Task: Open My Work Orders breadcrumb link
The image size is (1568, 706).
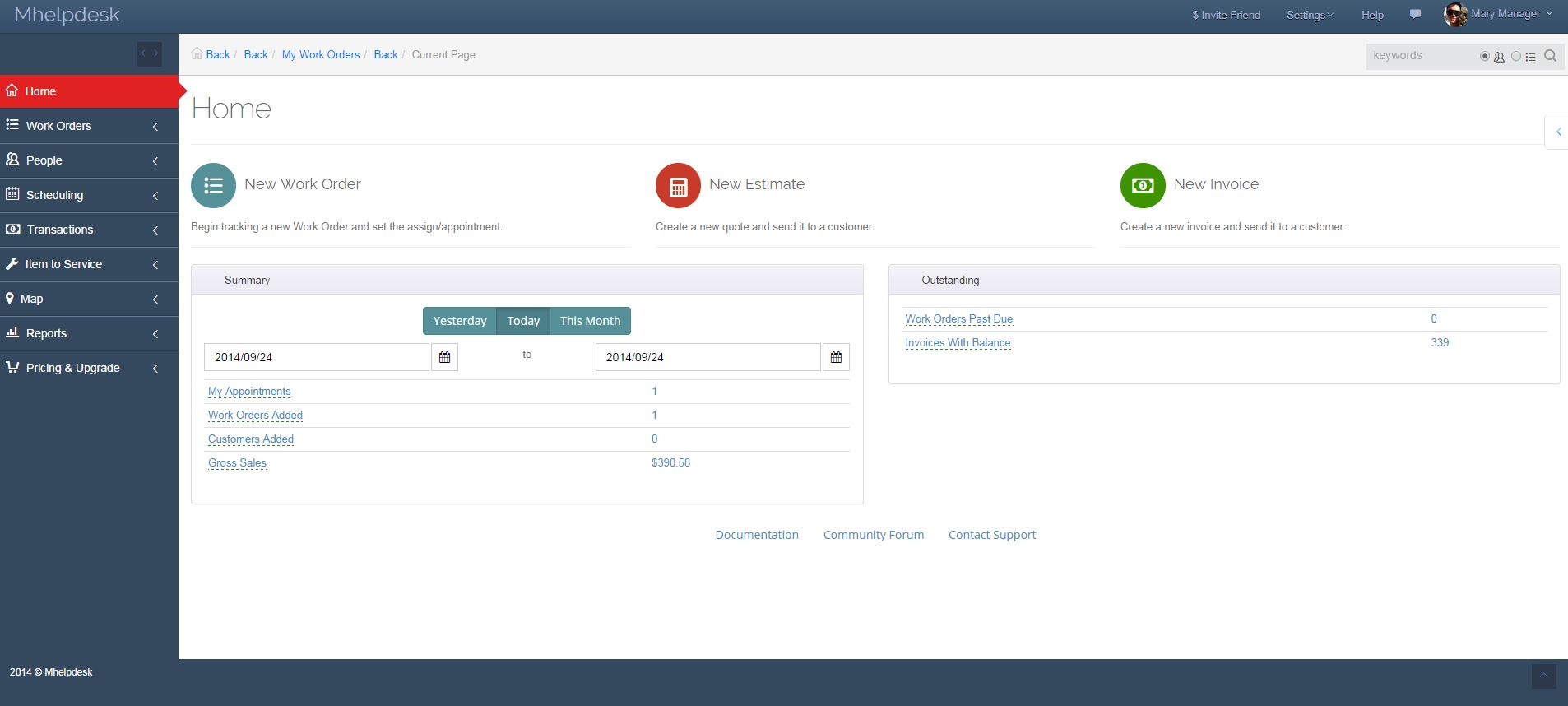Action: 321,54
